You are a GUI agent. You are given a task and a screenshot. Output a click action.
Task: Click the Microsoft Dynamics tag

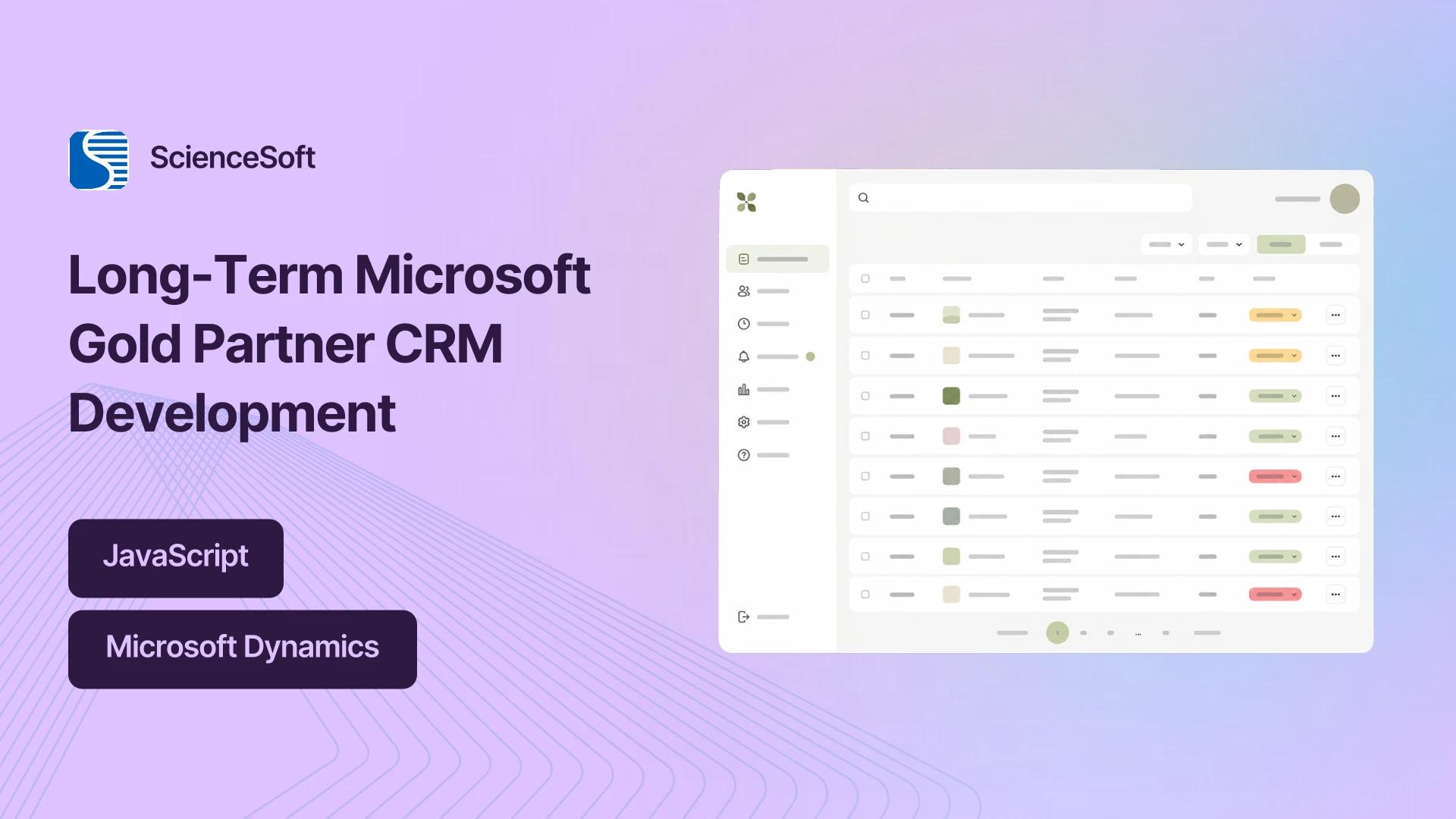point(243,649)
